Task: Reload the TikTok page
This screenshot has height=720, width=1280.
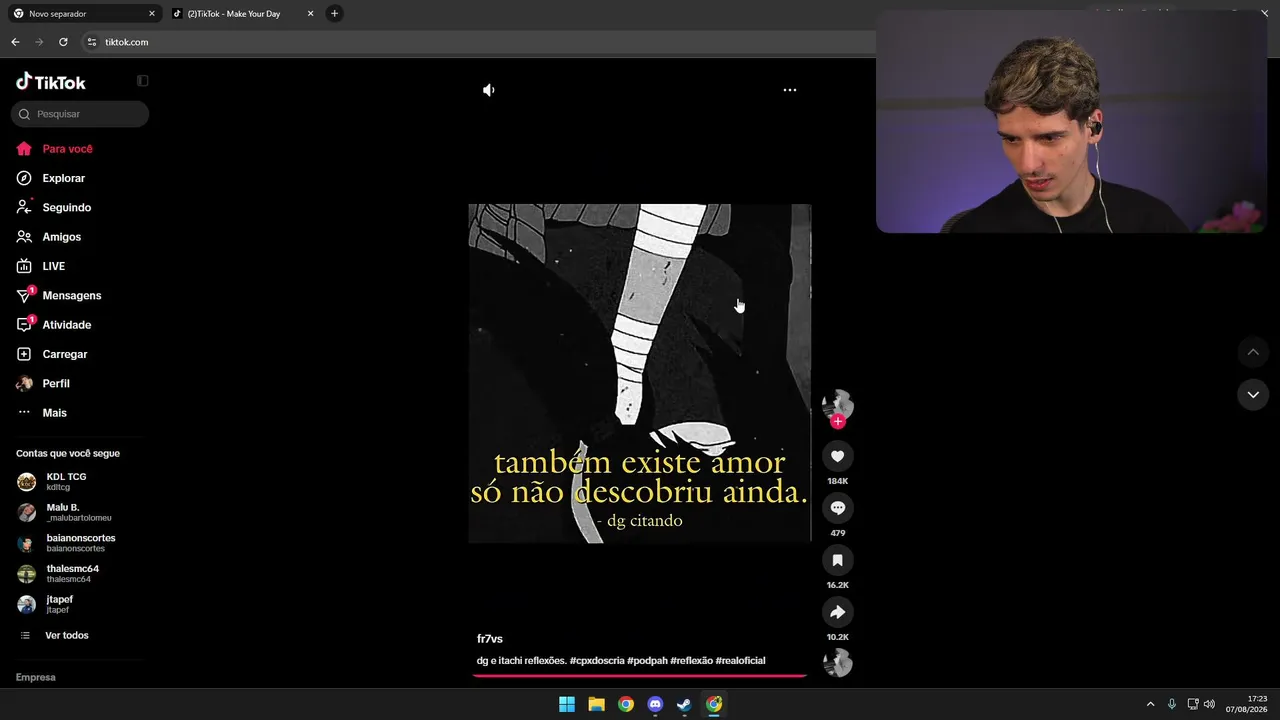Action: 63,42
